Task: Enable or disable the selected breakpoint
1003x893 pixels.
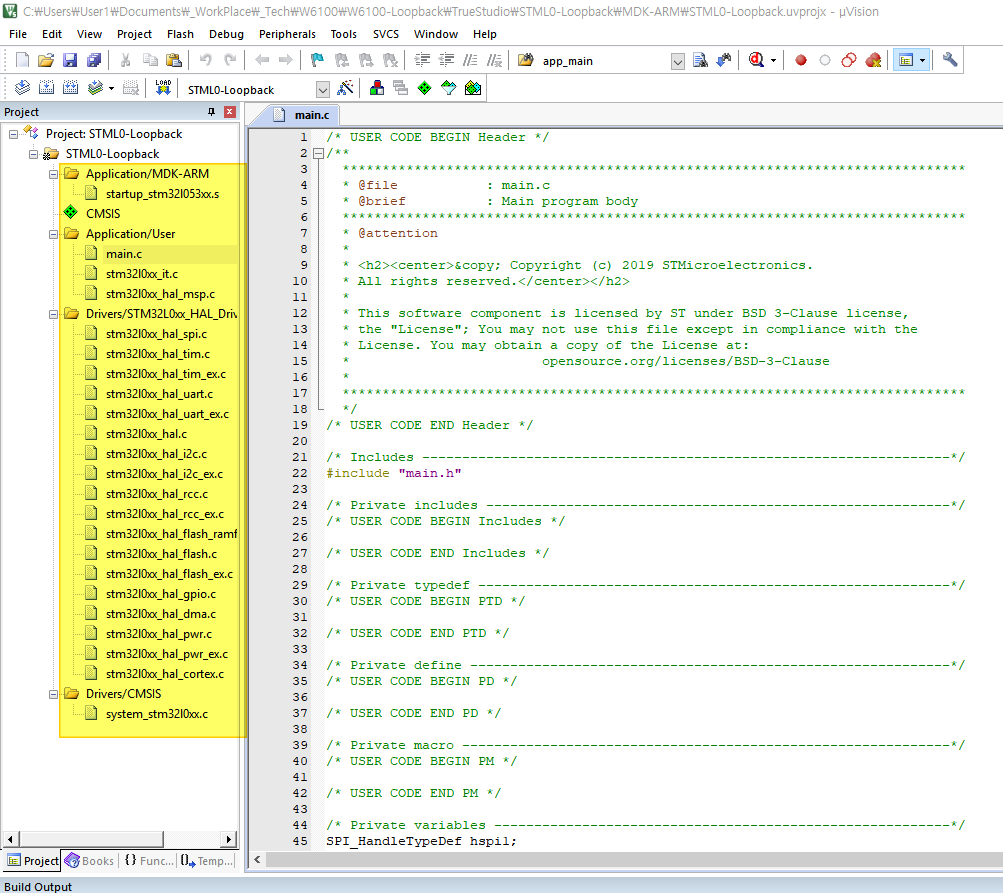Action: [x=825, y=60]
